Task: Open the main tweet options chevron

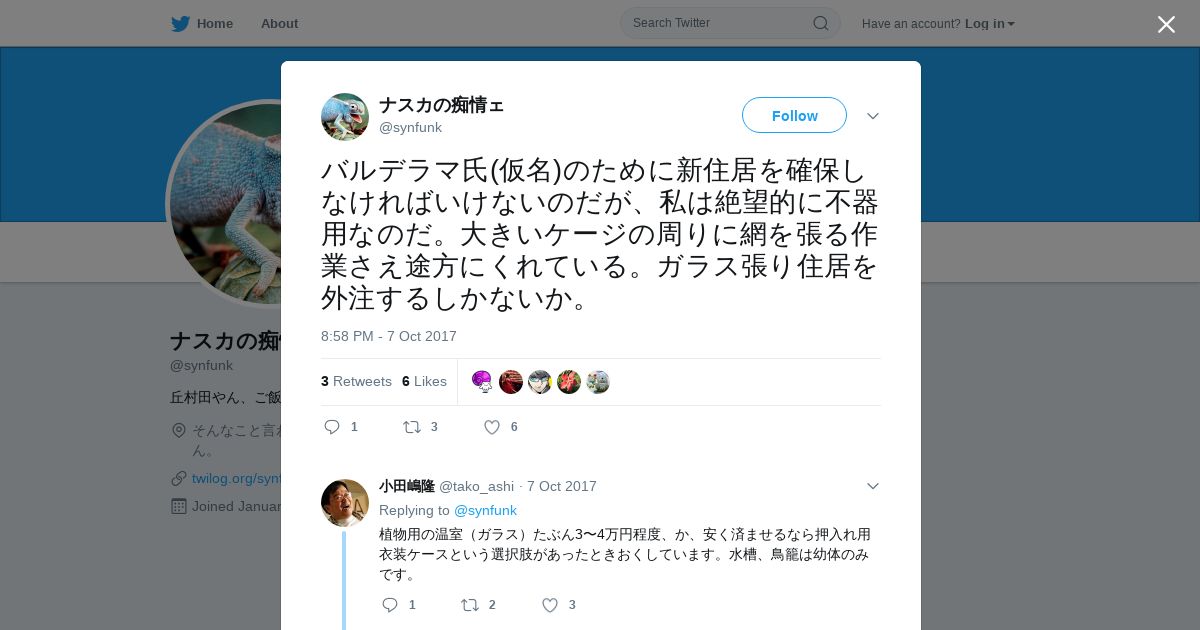Action: click(873, 116)
